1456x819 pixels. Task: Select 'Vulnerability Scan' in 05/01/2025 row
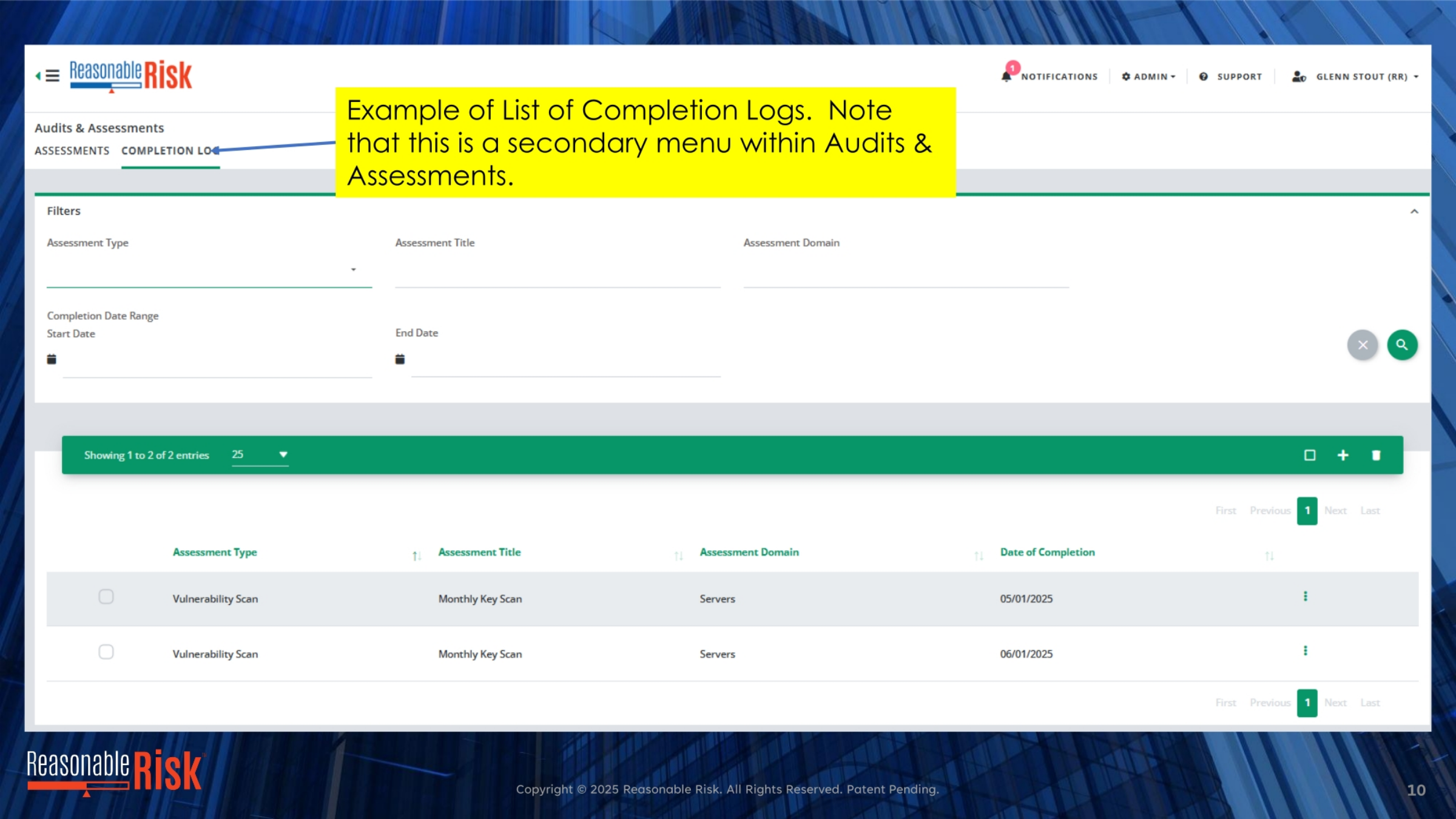click(x=215, y=599)
